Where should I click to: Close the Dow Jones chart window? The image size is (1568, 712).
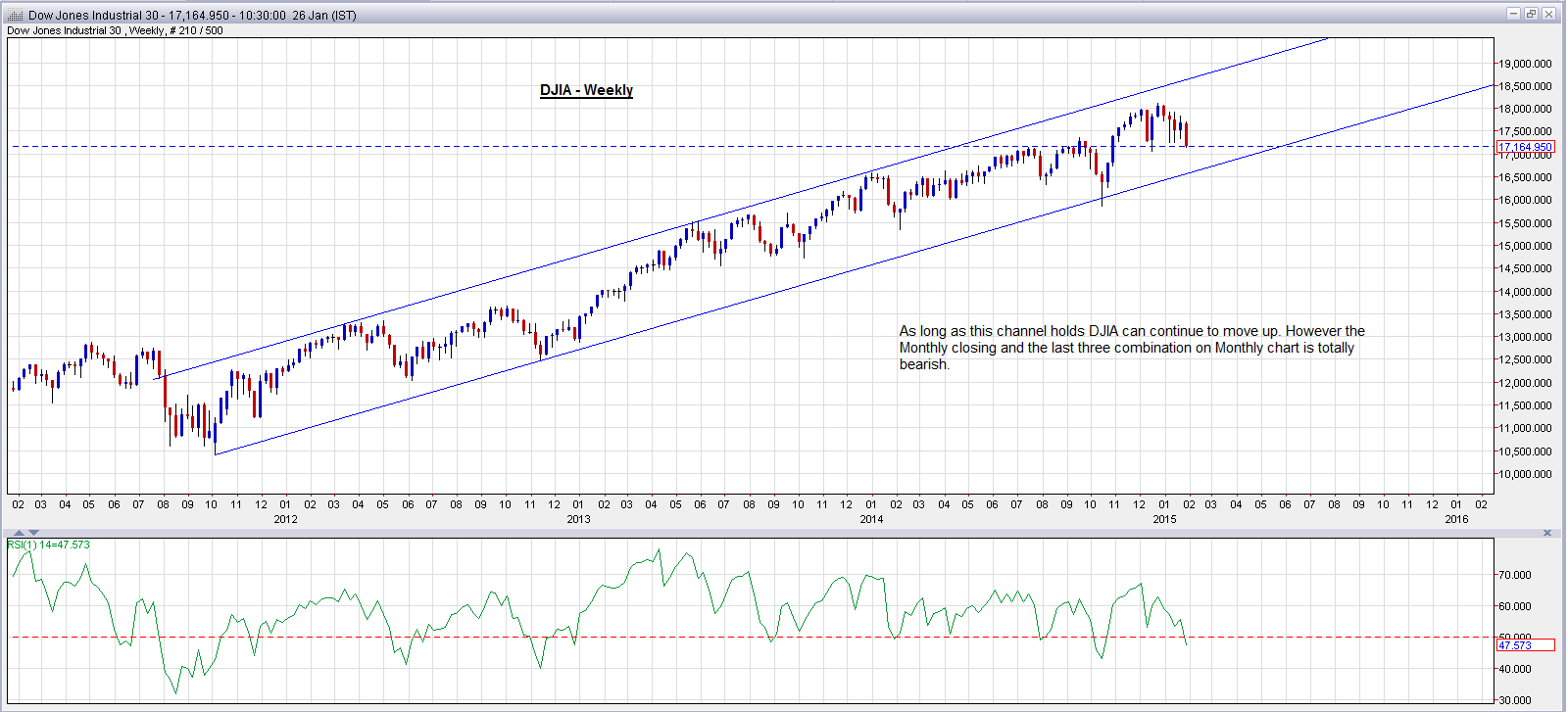(x=1548, y=14)
